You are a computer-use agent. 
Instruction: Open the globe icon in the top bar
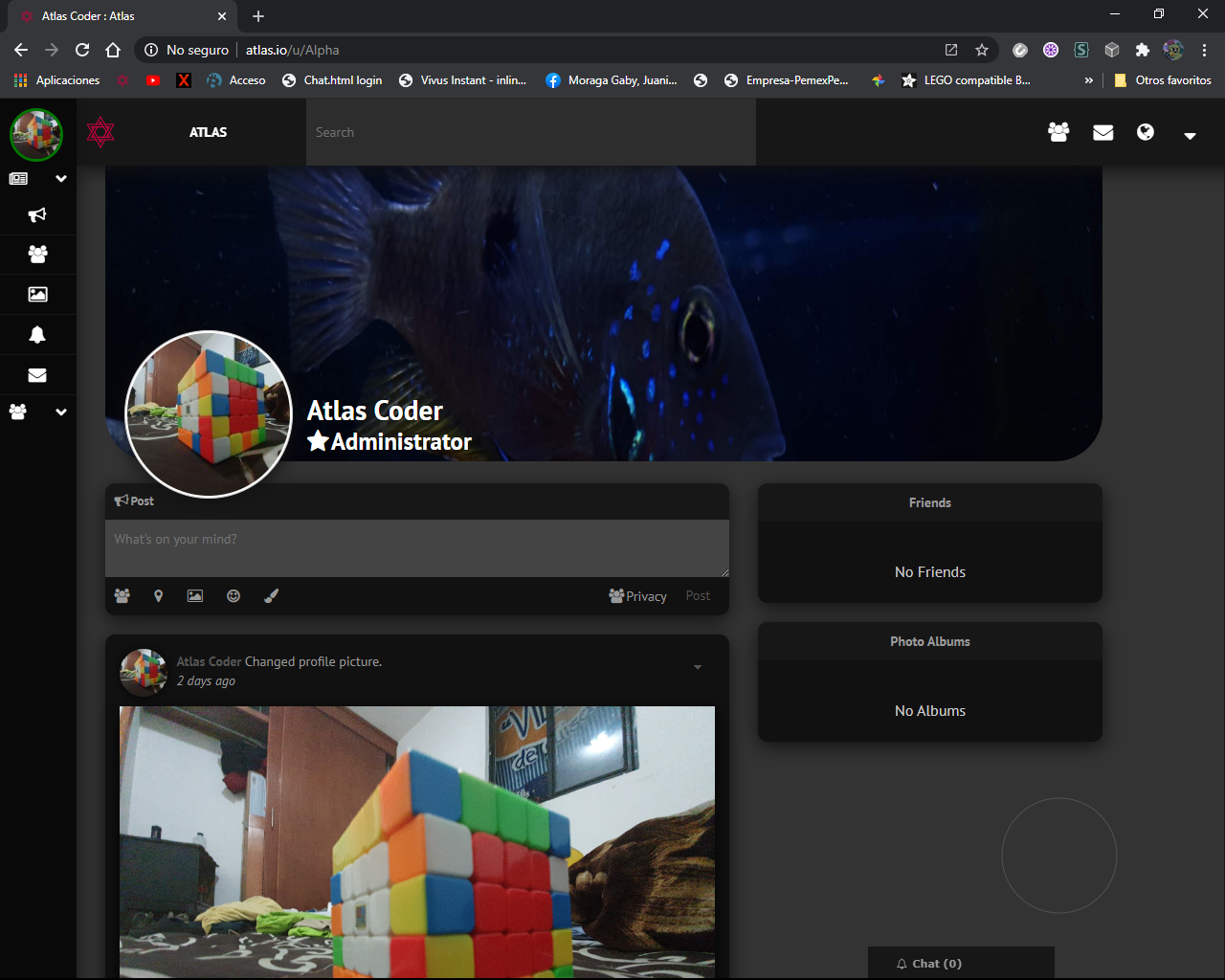click(1145, 133)
